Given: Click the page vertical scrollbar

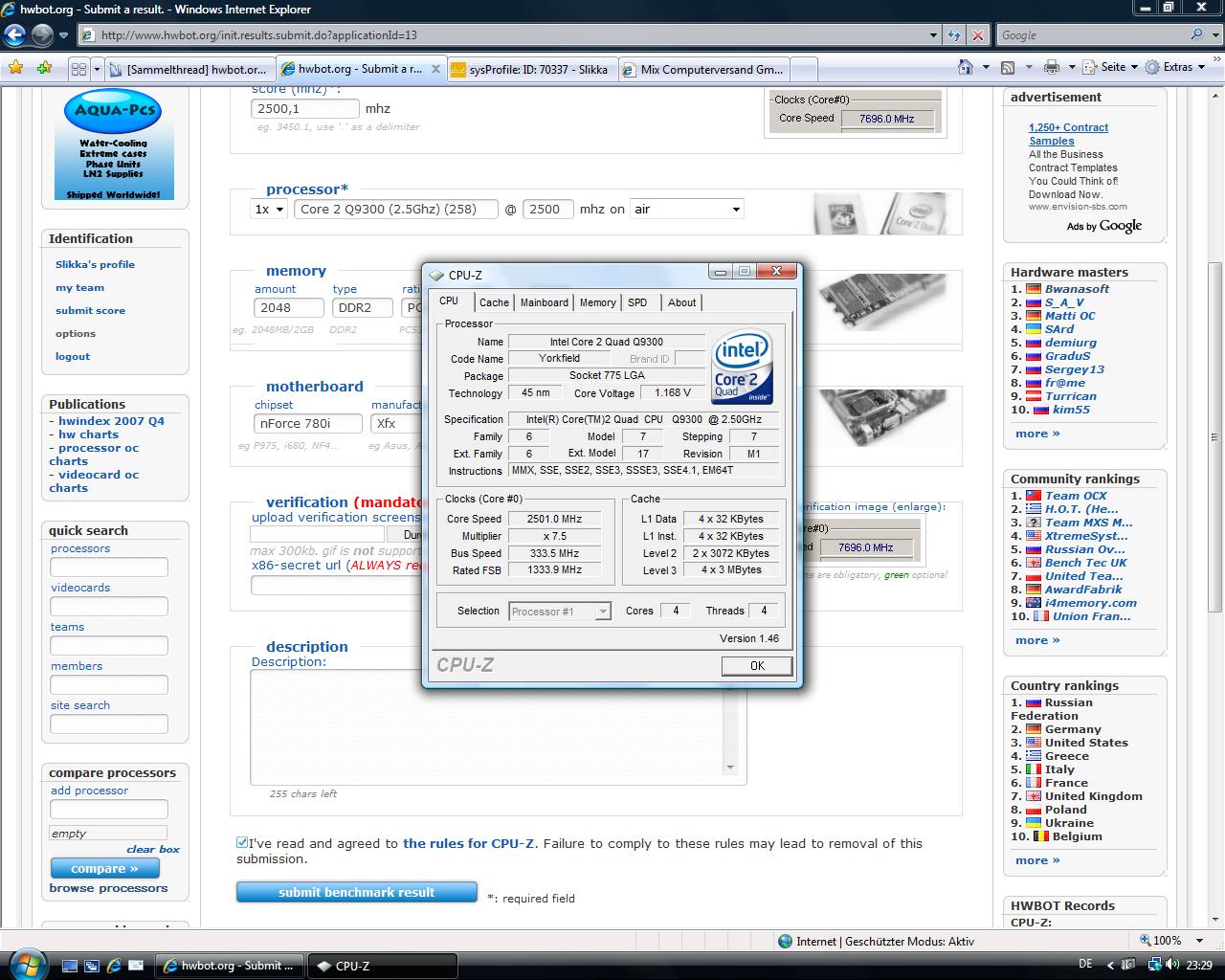Looking at the screenshot, I should point(1215,436).
